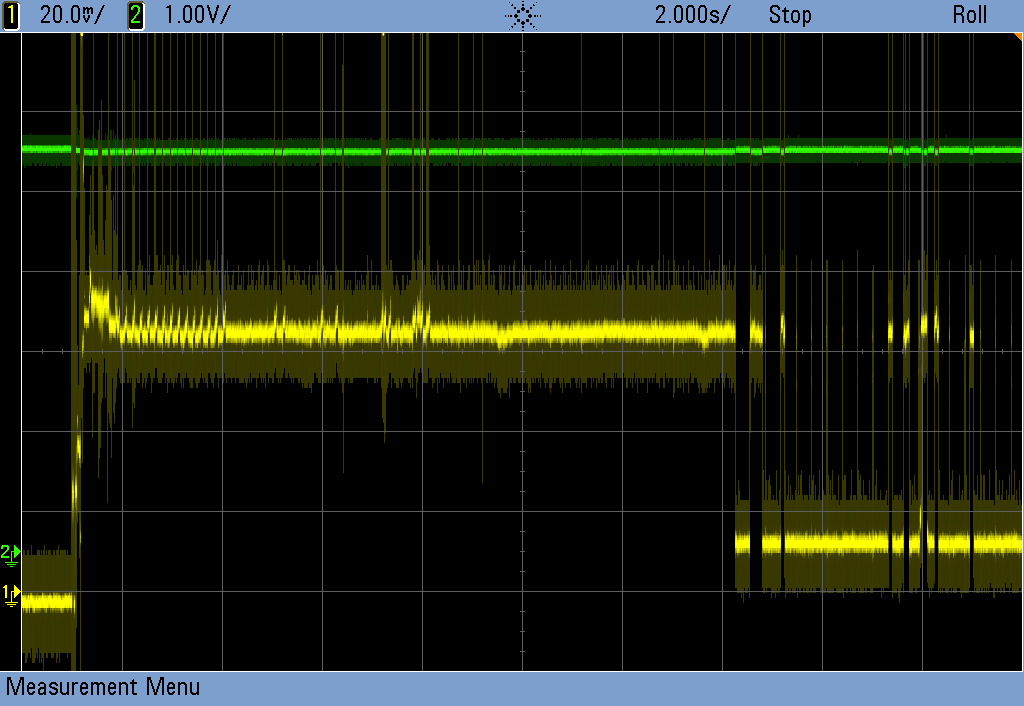Click the 1.00V/div channel 2 scale
The height and width of the screenshot is (706, 1024).
[193, 16]
